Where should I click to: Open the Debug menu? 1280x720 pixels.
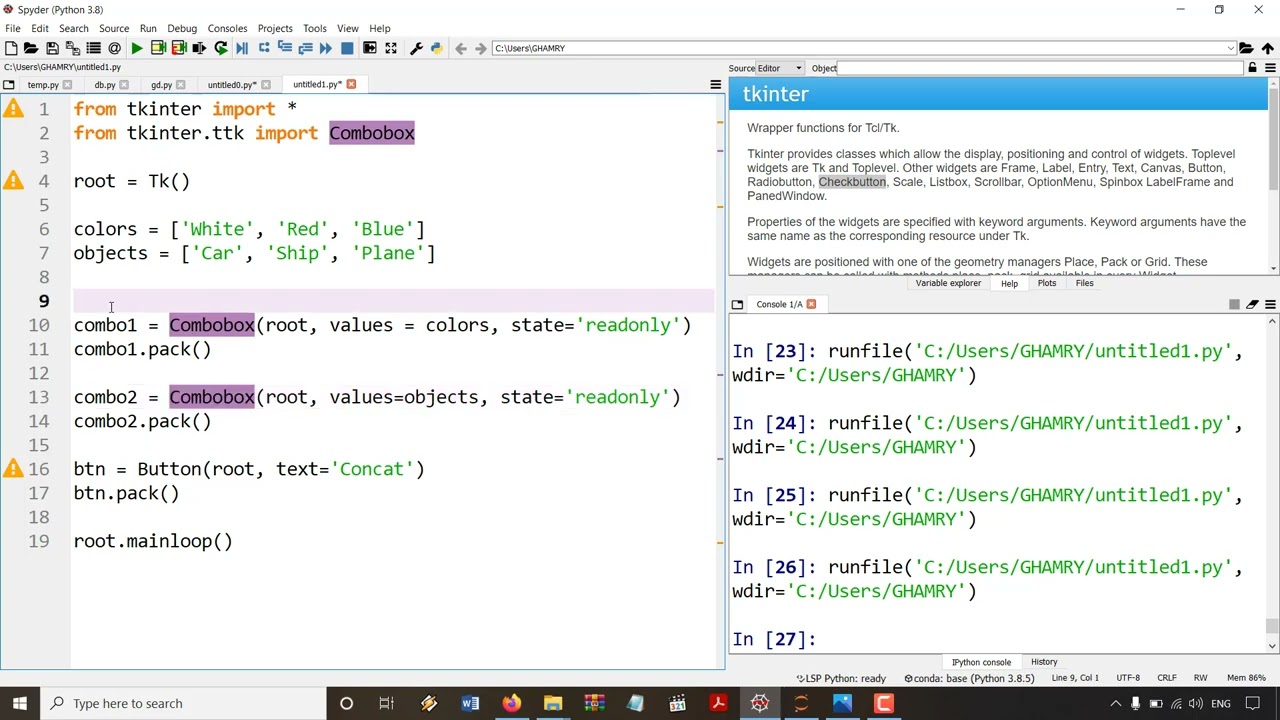[182, 28]
